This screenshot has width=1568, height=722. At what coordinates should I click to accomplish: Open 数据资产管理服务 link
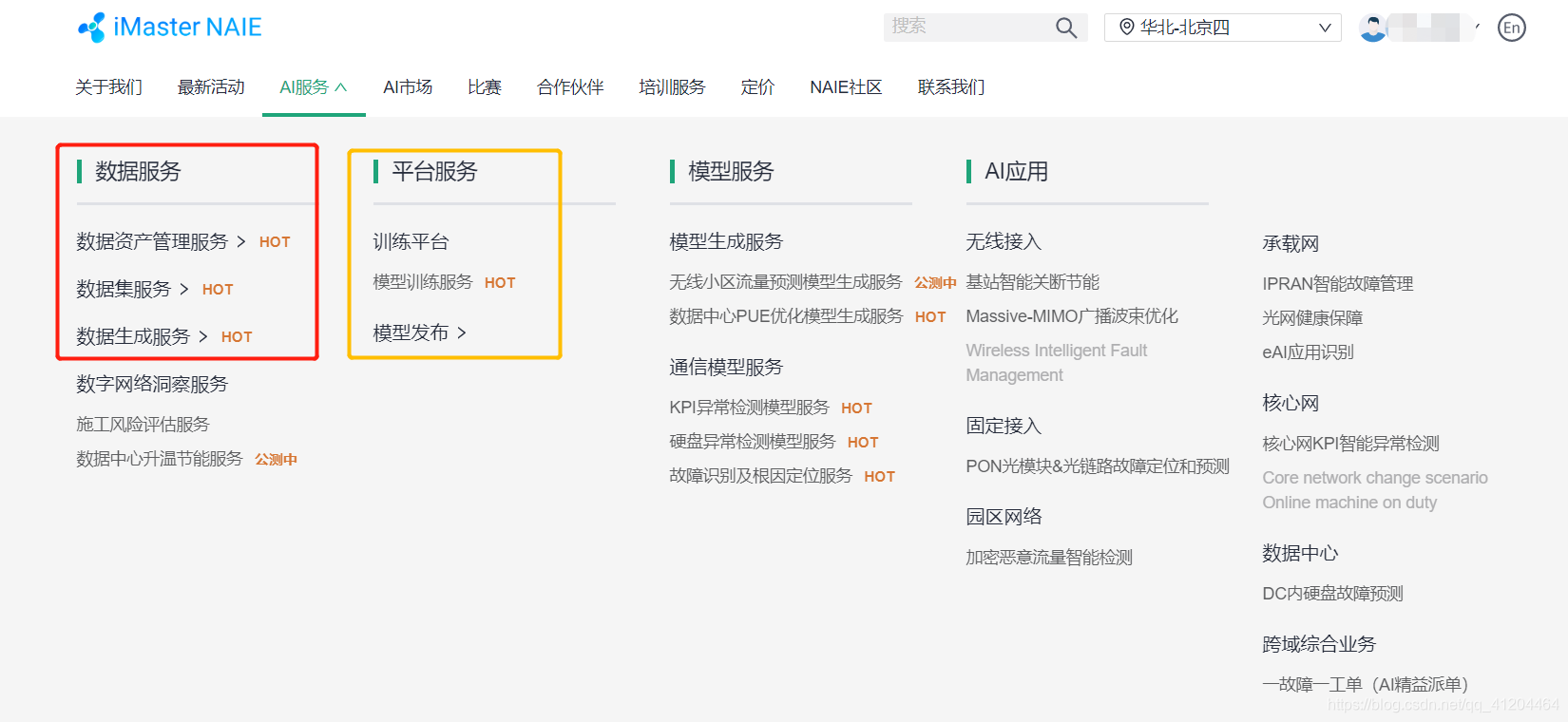(152, 242)
